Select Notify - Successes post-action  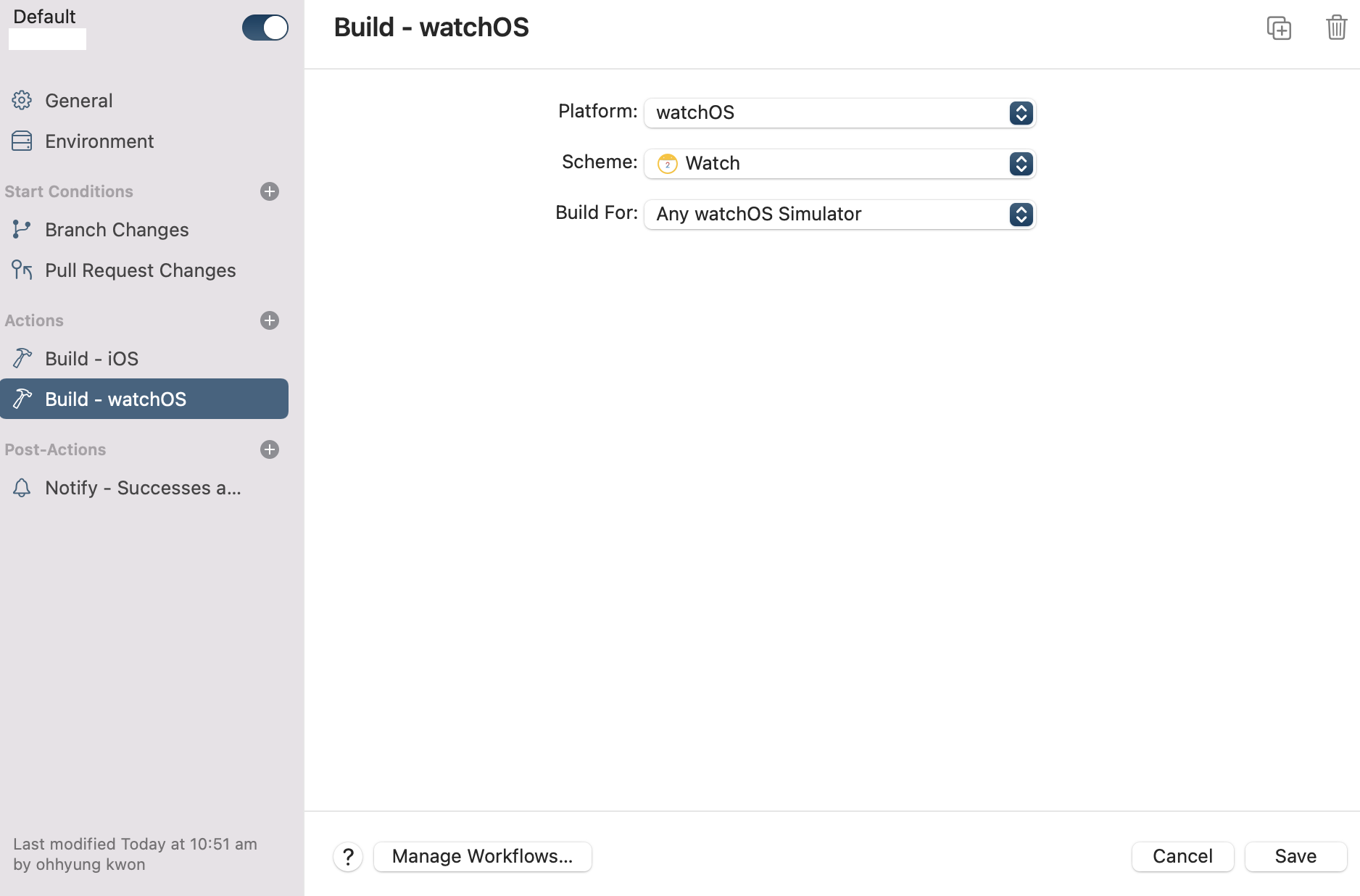[x=143, y=488]
